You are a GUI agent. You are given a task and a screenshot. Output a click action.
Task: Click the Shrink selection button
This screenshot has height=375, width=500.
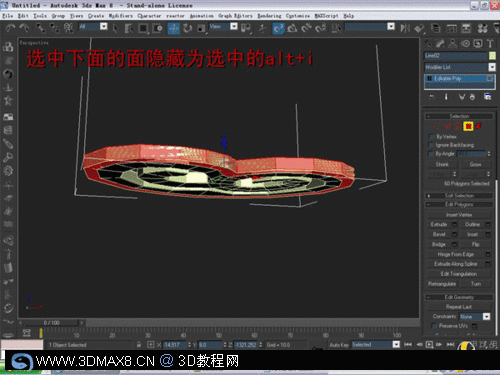[442, 164]
